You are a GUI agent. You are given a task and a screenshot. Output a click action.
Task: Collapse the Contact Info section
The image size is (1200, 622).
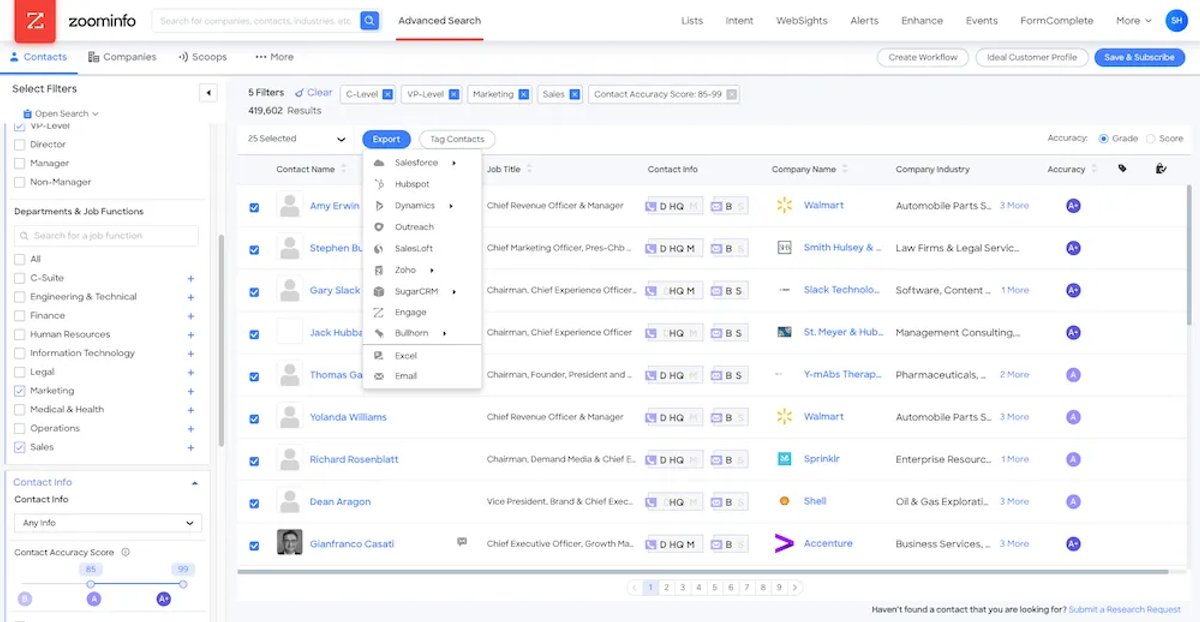click(195, 482)
